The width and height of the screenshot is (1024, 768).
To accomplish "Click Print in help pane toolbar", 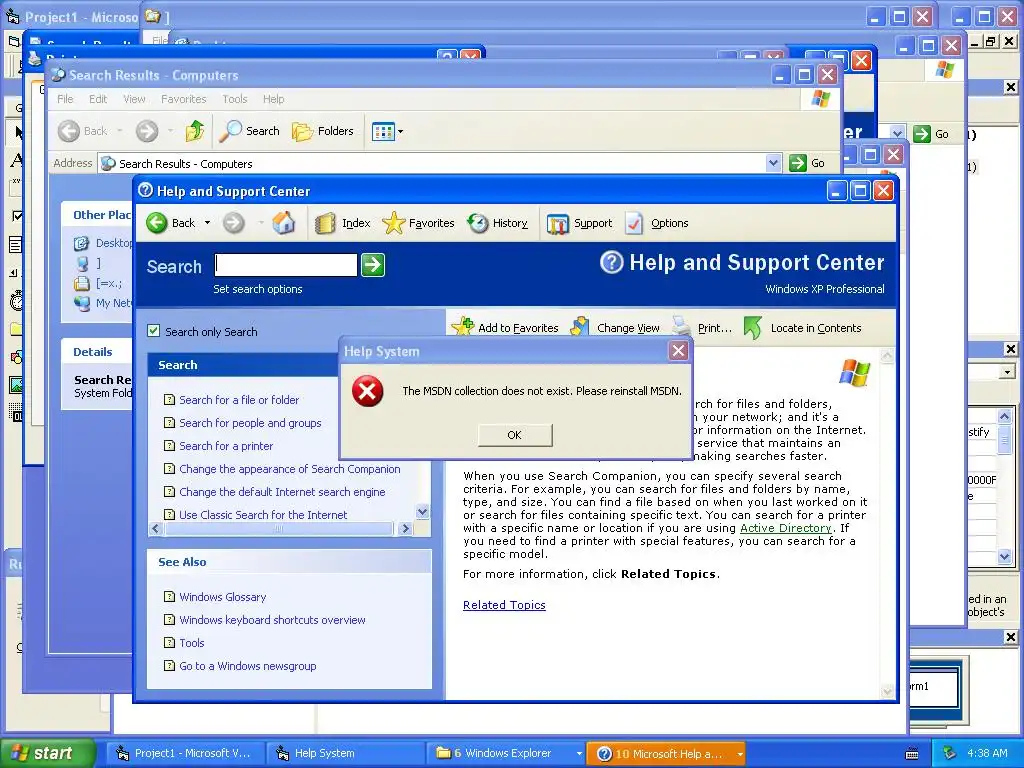I will 703,328.
